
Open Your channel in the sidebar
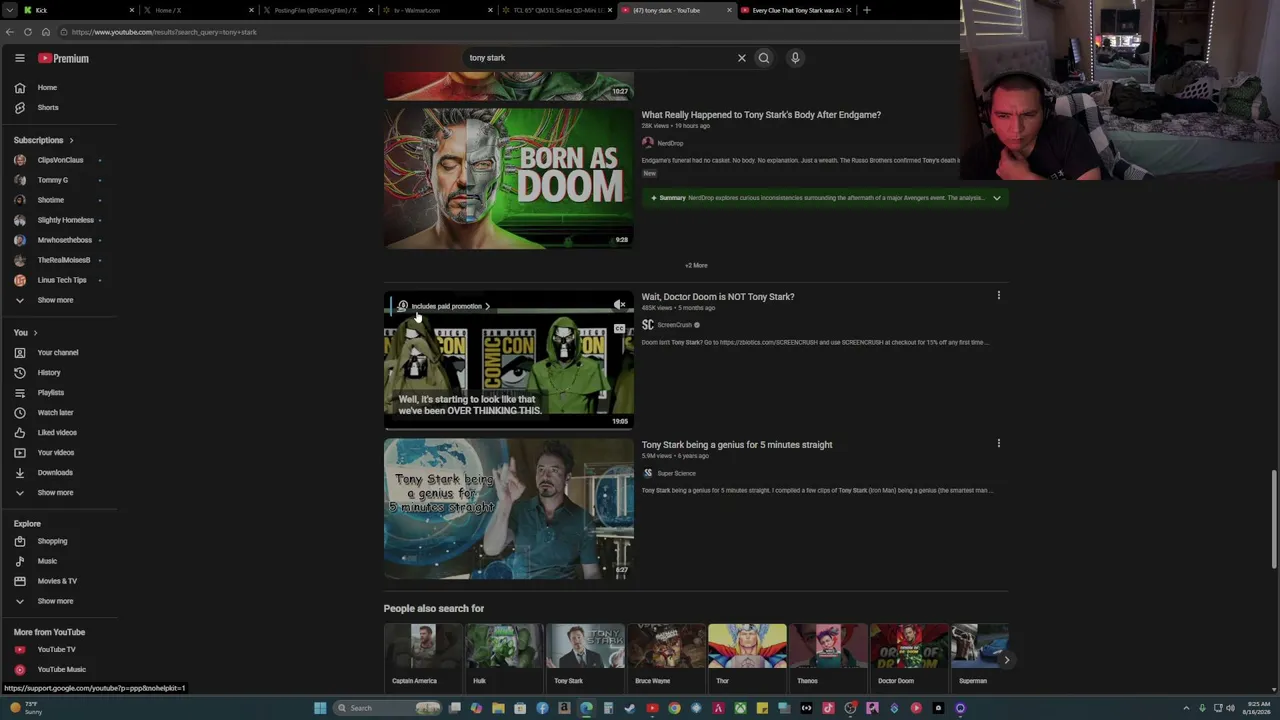[58, 353]
